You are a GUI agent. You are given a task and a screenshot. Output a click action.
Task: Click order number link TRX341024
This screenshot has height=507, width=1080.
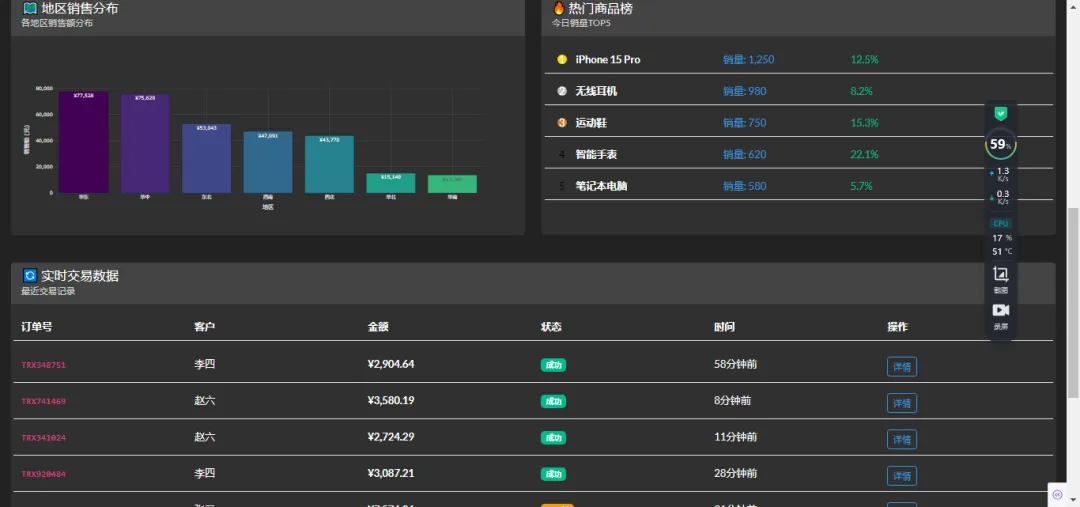(43, 437)
